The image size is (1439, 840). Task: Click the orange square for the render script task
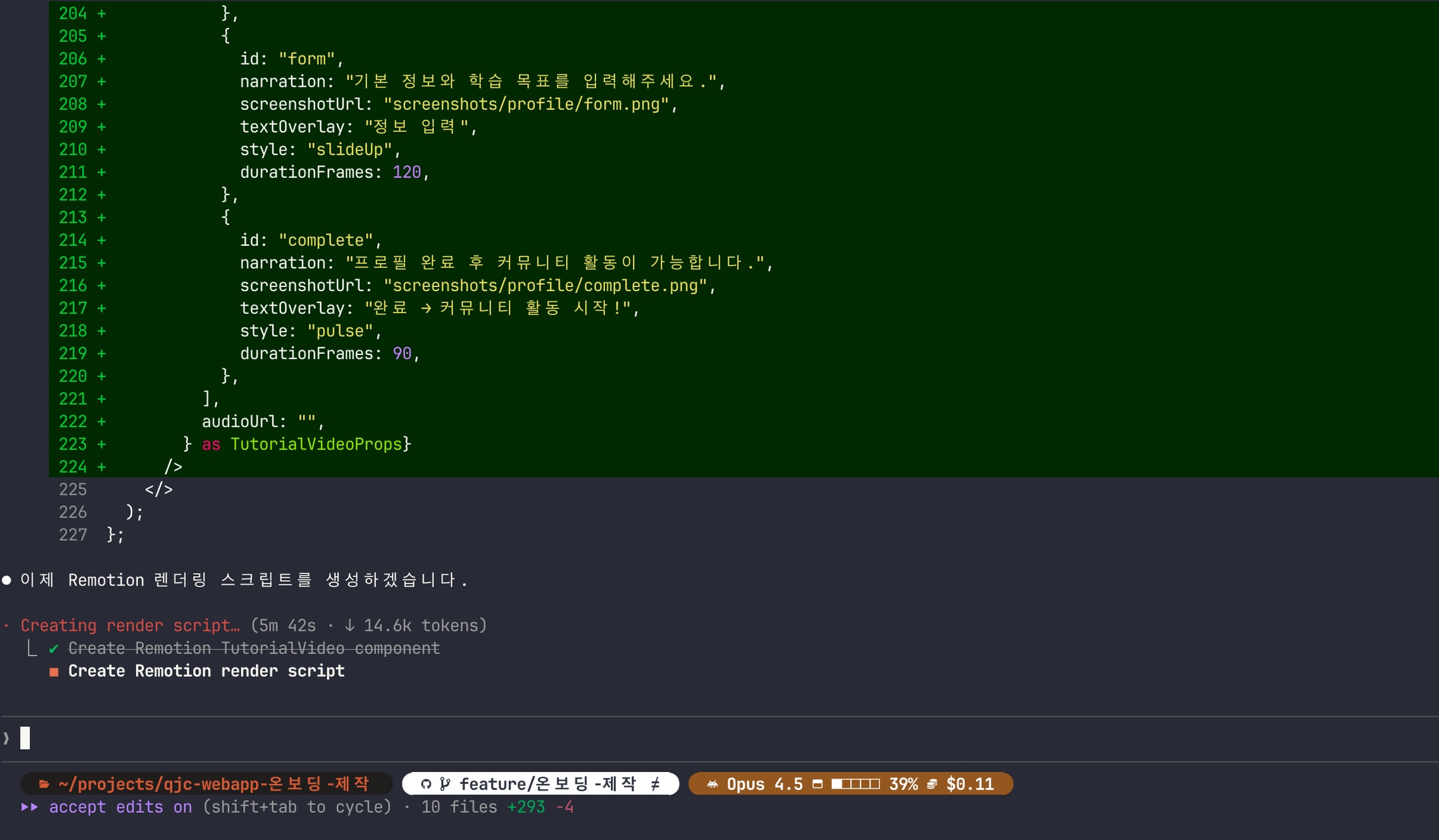(x=54, y=671)
